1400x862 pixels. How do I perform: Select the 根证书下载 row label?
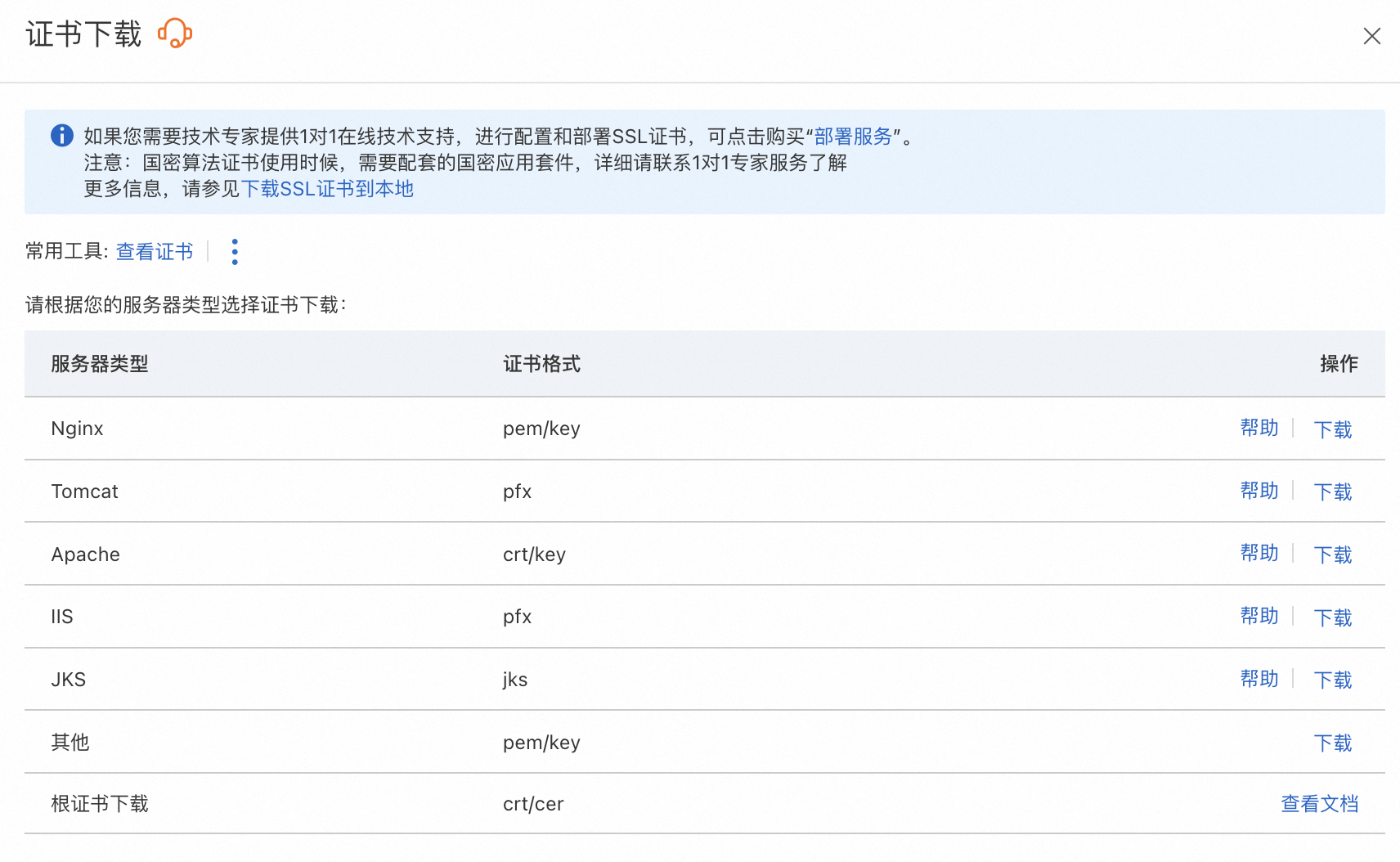(x=100, y=804)
